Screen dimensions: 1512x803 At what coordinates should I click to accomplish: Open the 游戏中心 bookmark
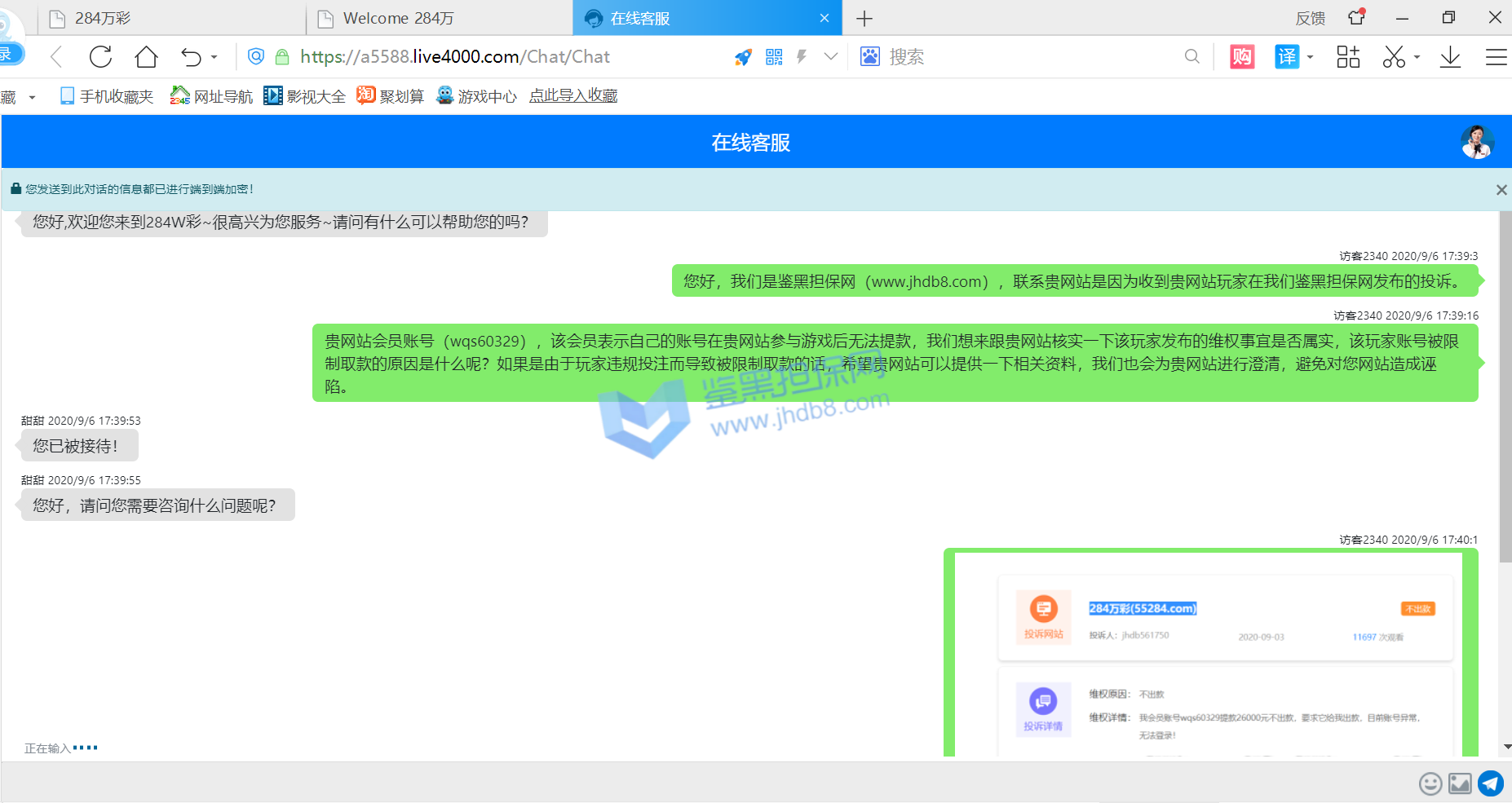(477, 96)
